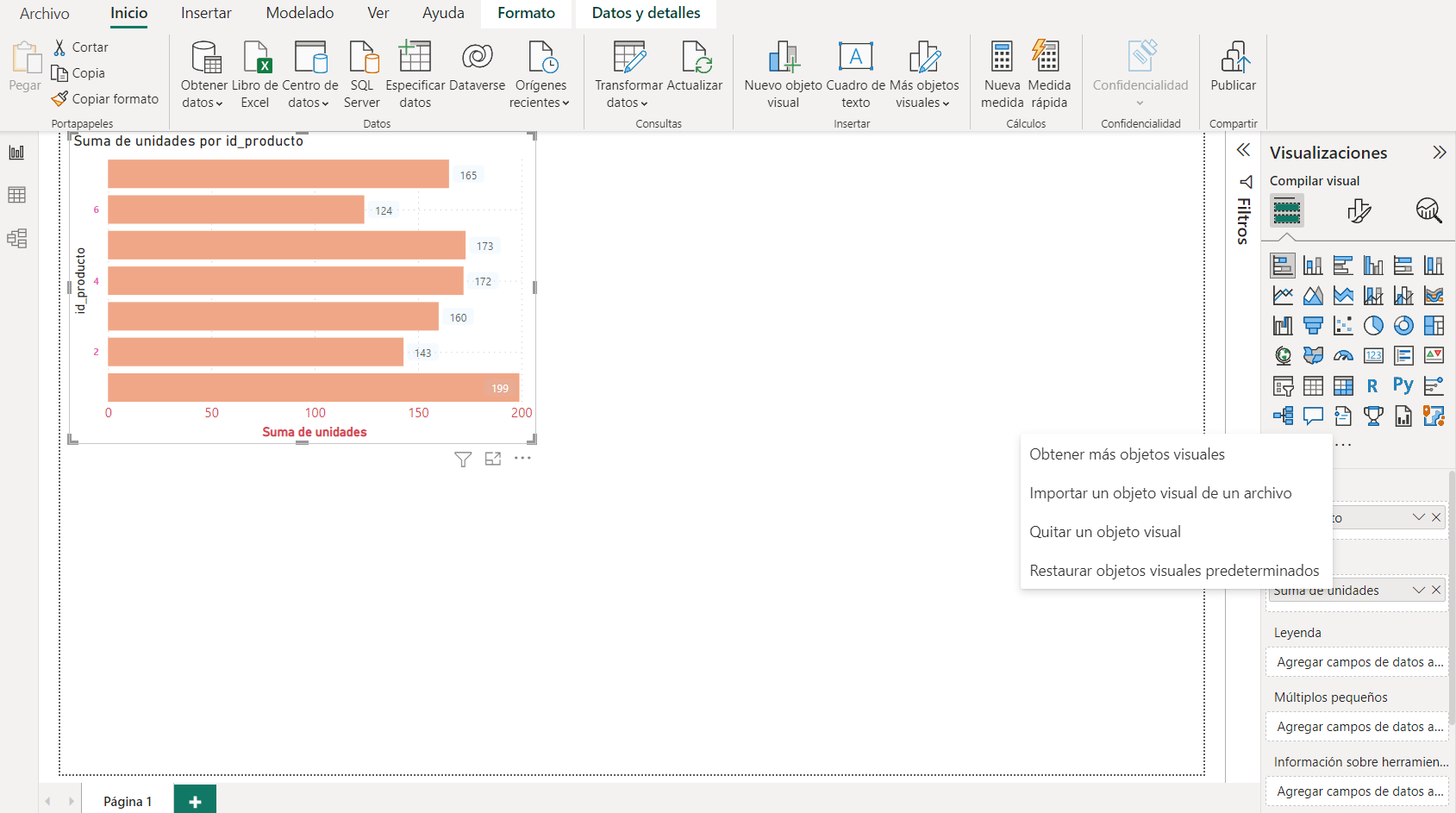The width and height of the screenshot is (1456, 813).
Task: Add a card visual showing 123
Action: (1373, 355)
